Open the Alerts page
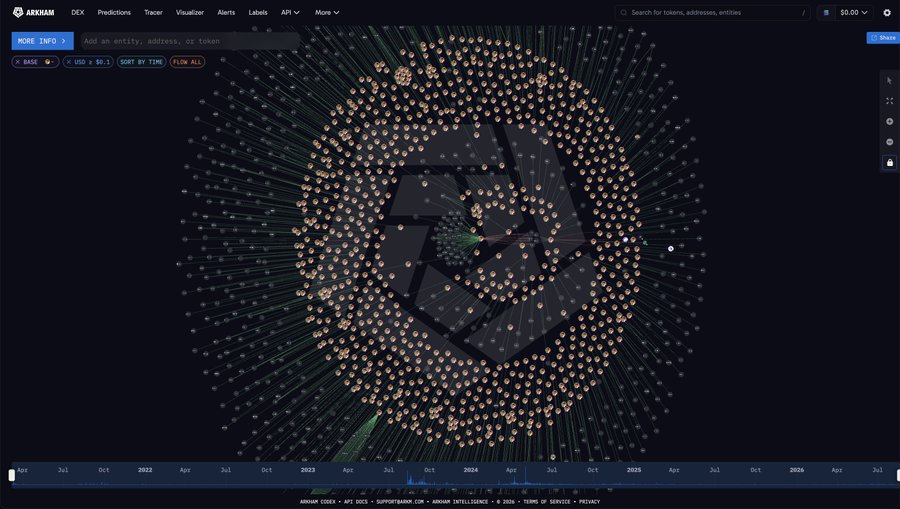The width and height of the screenshot is (900, 509). coord(226,13)
